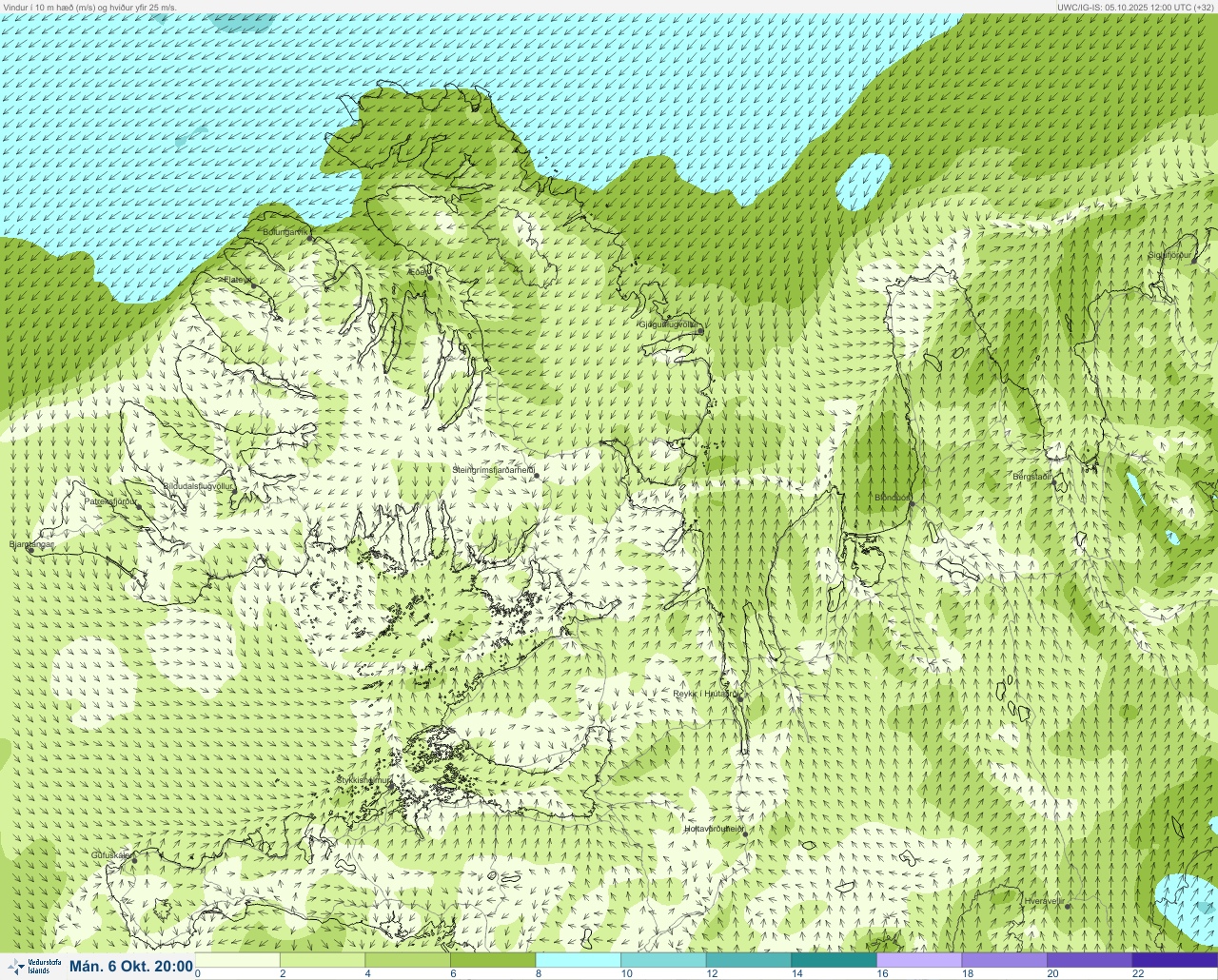Screen dimensions: 1218x980
Task: Click the Stykkishólmur station label
Action: pyautogui.click(x=363, y=780)
